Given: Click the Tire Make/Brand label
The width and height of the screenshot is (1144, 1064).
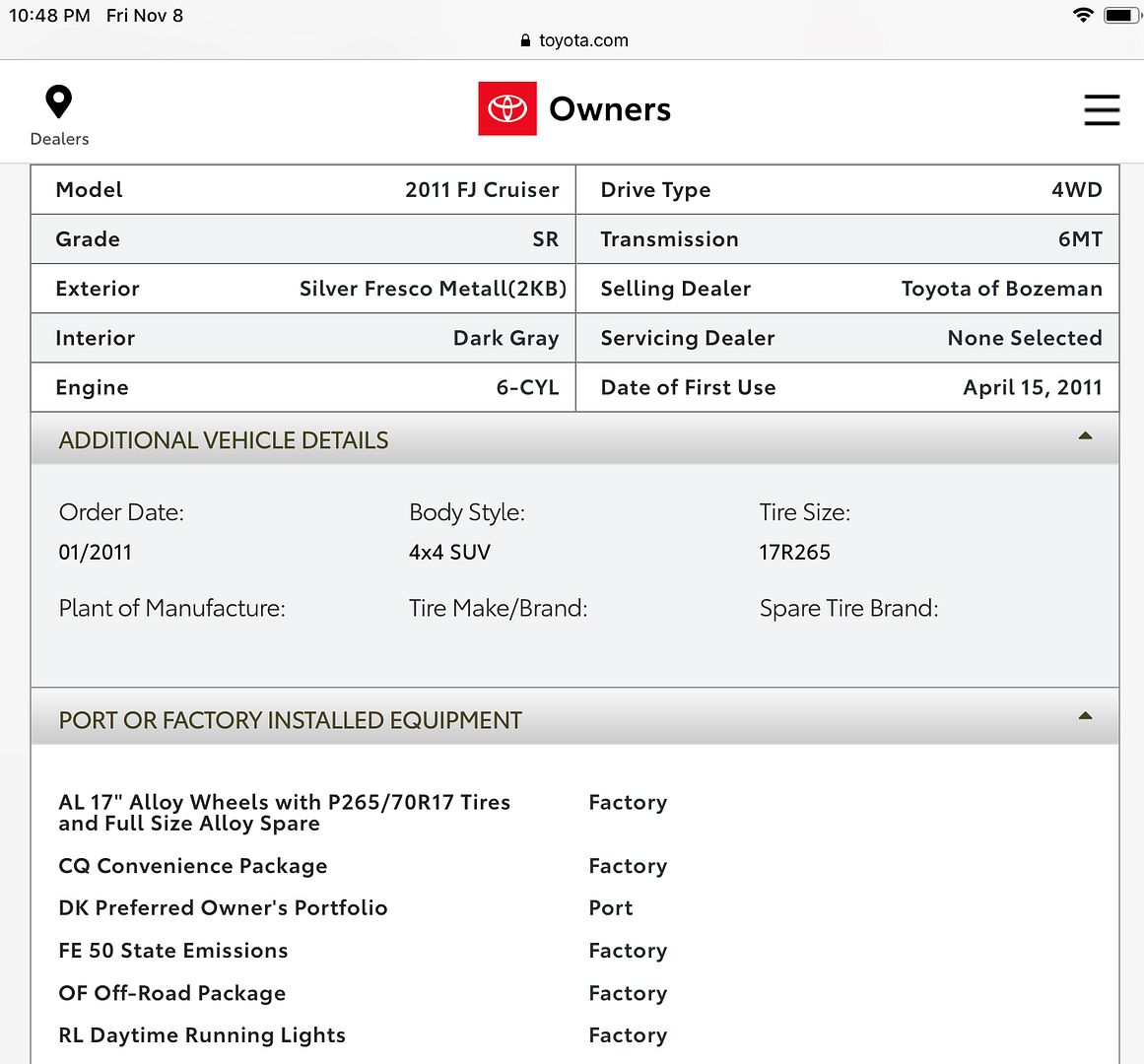Looking at the screenshot, I should click(x=499, y=608).
